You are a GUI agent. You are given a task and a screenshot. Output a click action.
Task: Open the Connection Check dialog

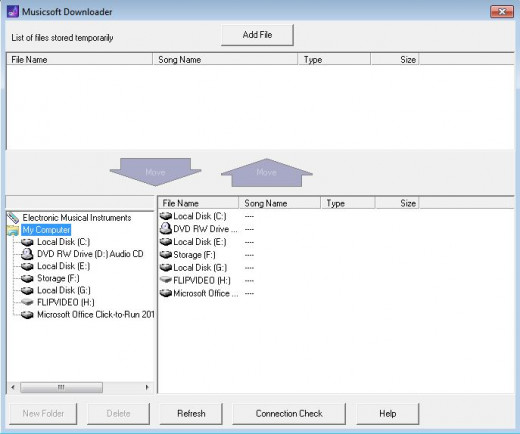289,414
